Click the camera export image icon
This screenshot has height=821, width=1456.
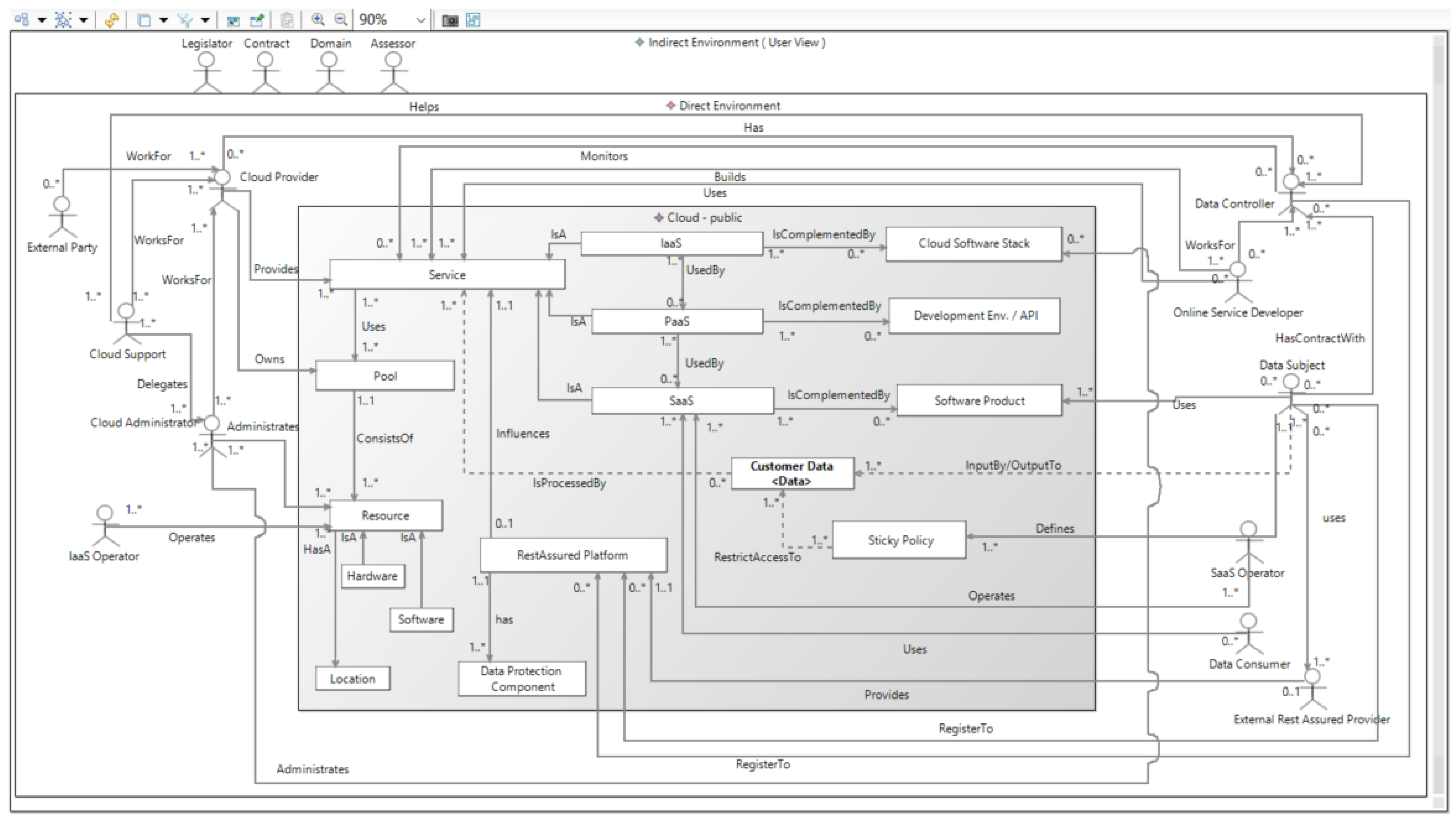pos(450,20)
